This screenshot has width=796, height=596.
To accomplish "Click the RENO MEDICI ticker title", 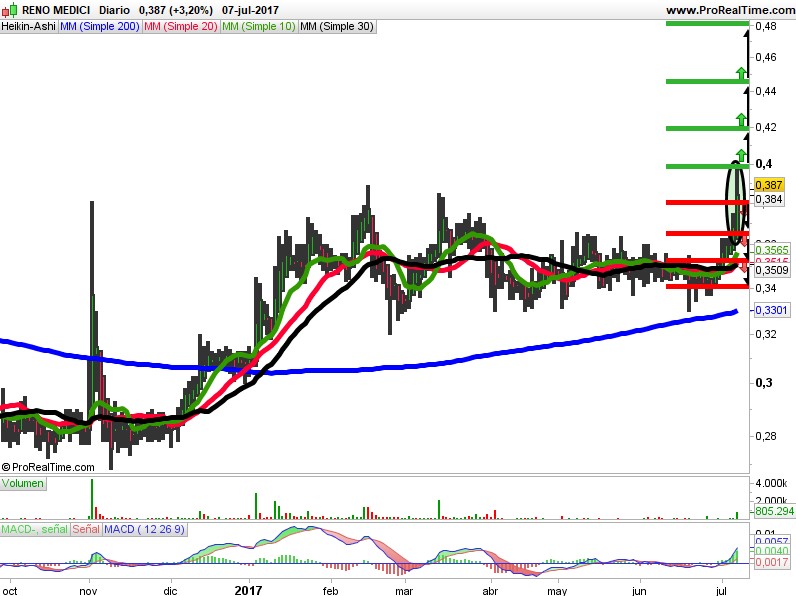I will click(56, 10).
